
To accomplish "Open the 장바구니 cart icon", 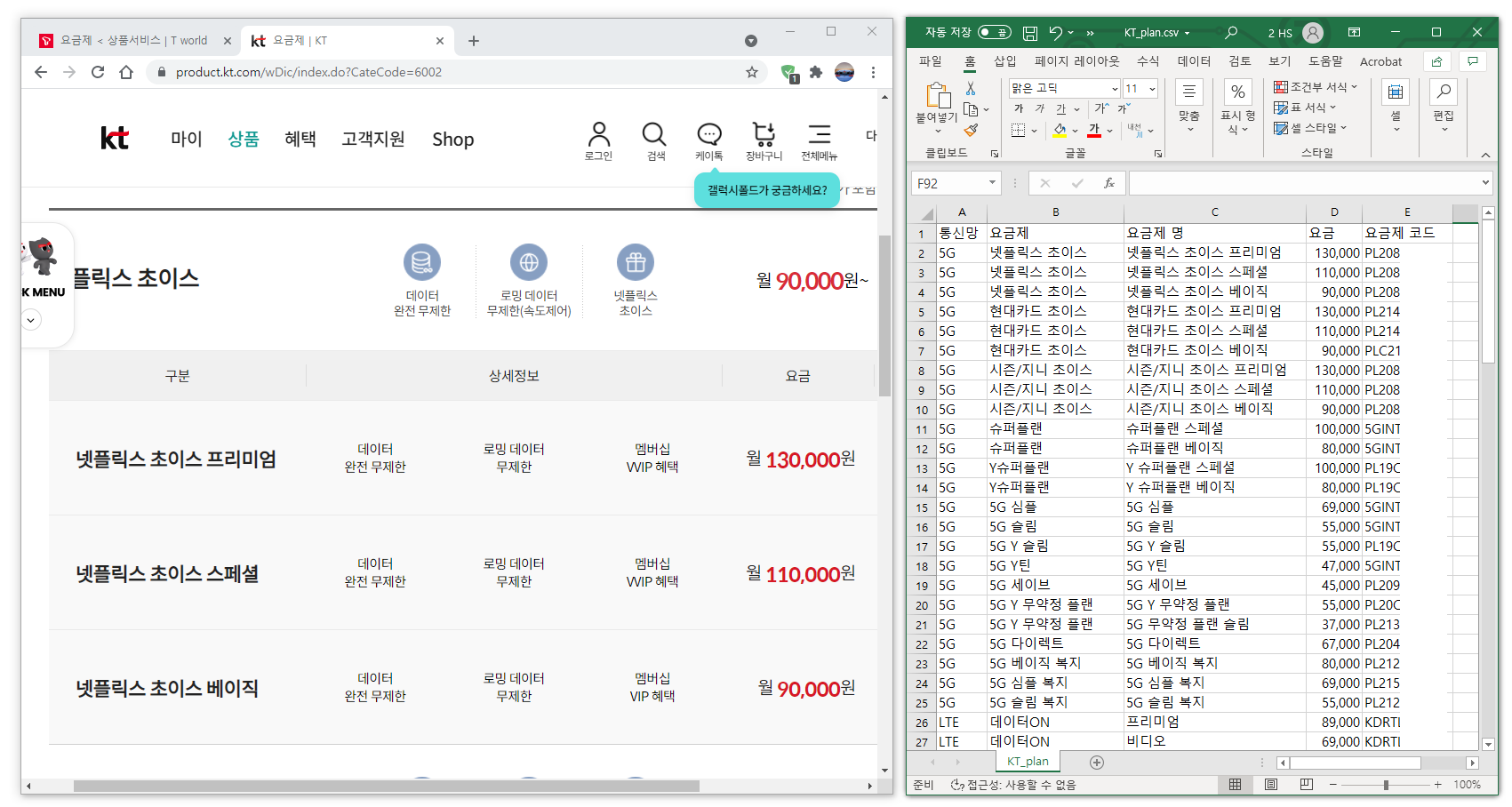I will pyautogui.click(x=764, y=141).
